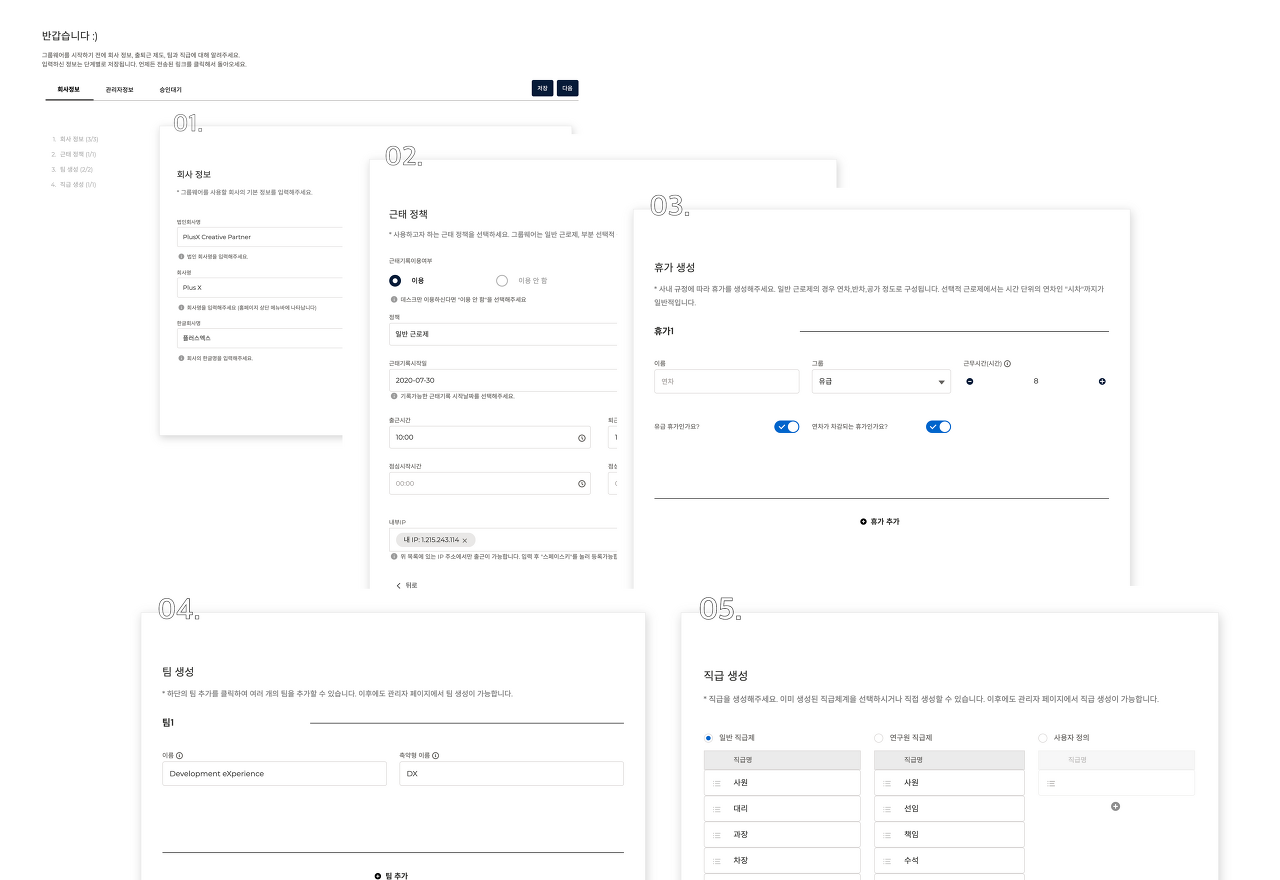The width and height of the screenshot is (1280, 880).
Task: Click clock icon in 출근시간 10:00 field
Action: (x=582, y=437)
